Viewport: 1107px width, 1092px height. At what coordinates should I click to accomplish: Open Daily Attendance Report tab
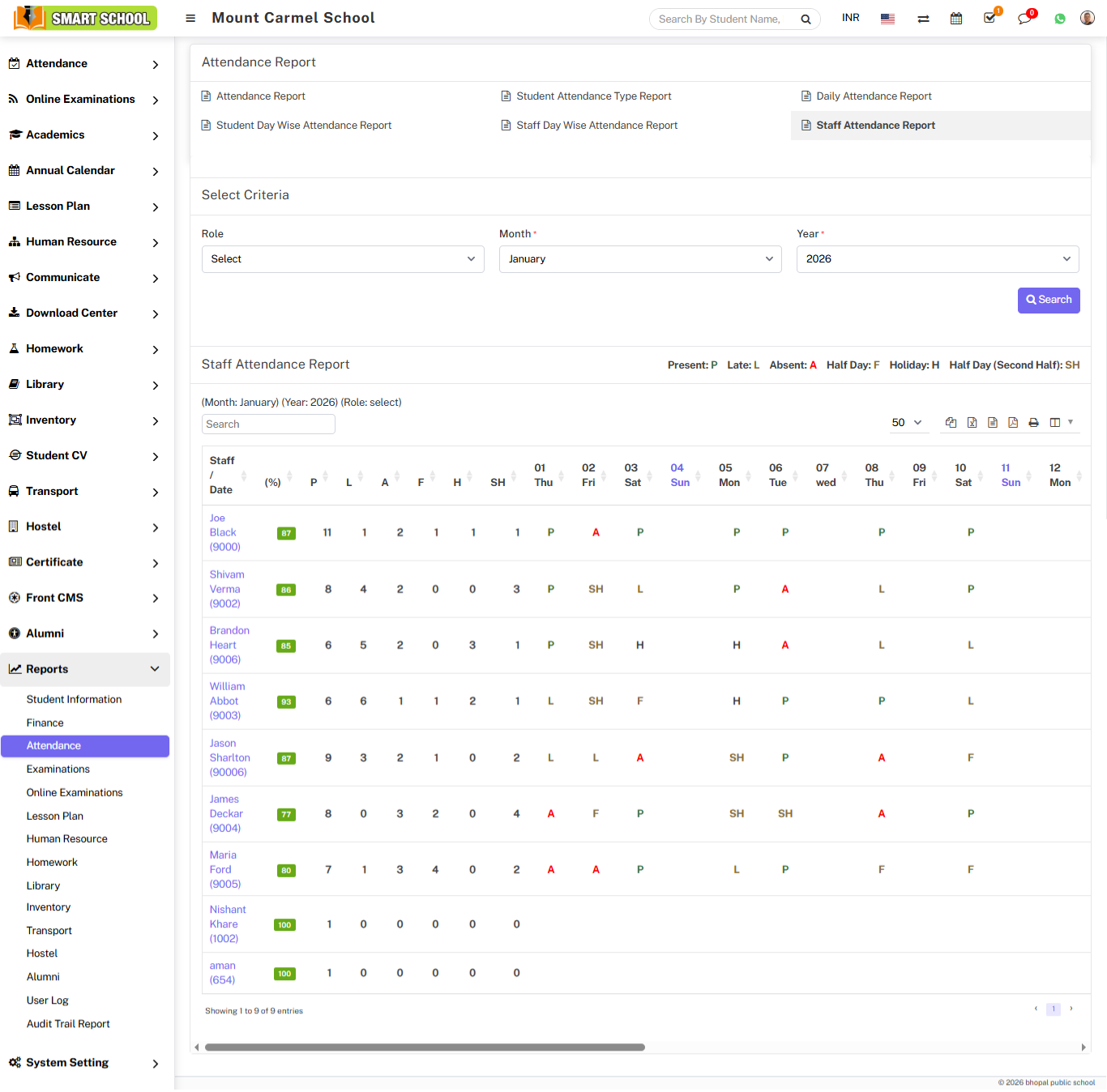pos(874,96)
